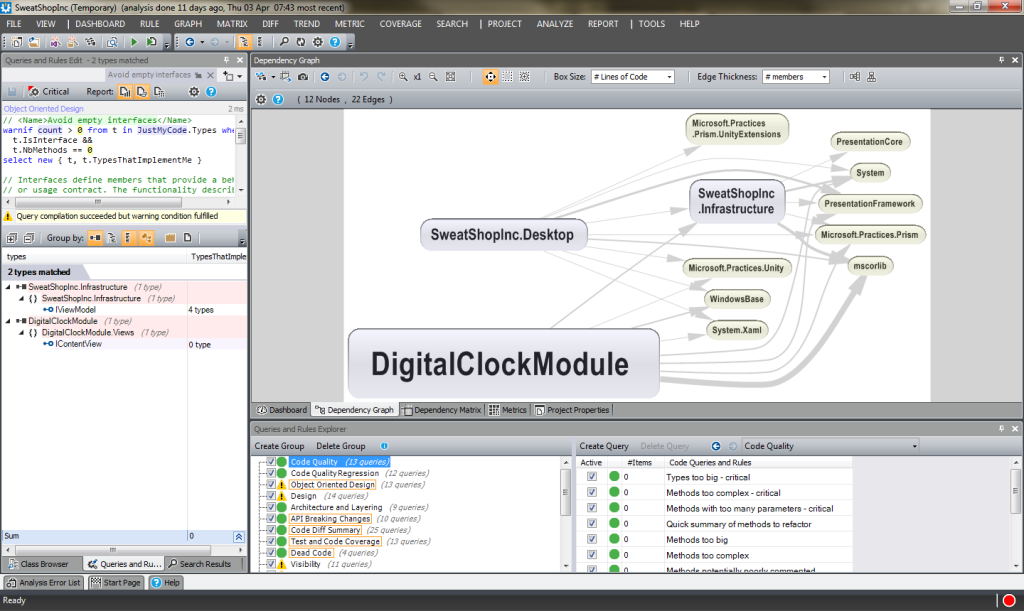The image size is (1024, 611).
Task: Open the TREND menu
Action: coord(306,24)
